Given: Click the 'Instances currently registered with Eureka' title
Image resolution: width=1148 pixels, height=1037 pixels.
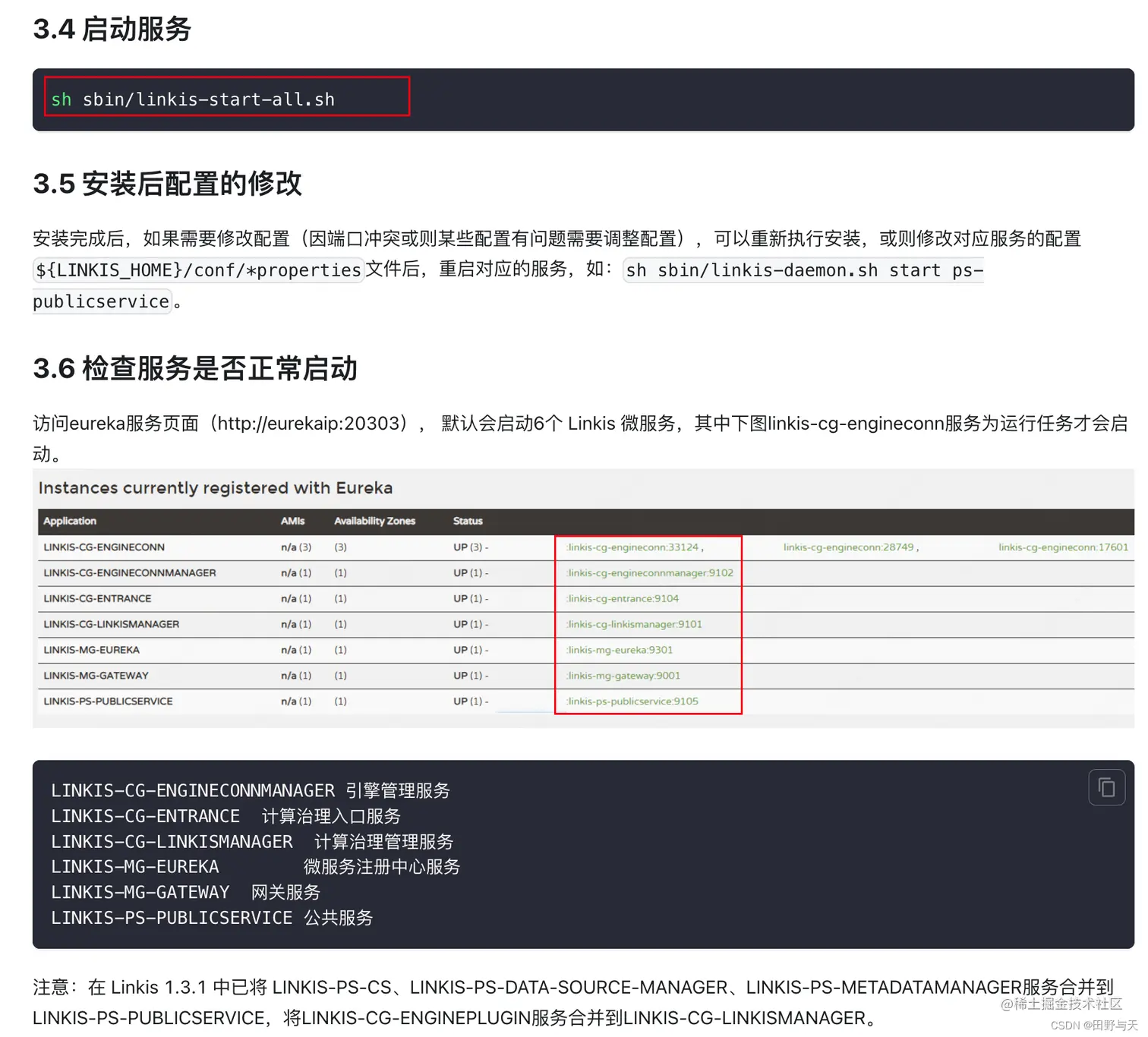Looking at the screenshot, I should pyautogui.click(x=216, y=488).
